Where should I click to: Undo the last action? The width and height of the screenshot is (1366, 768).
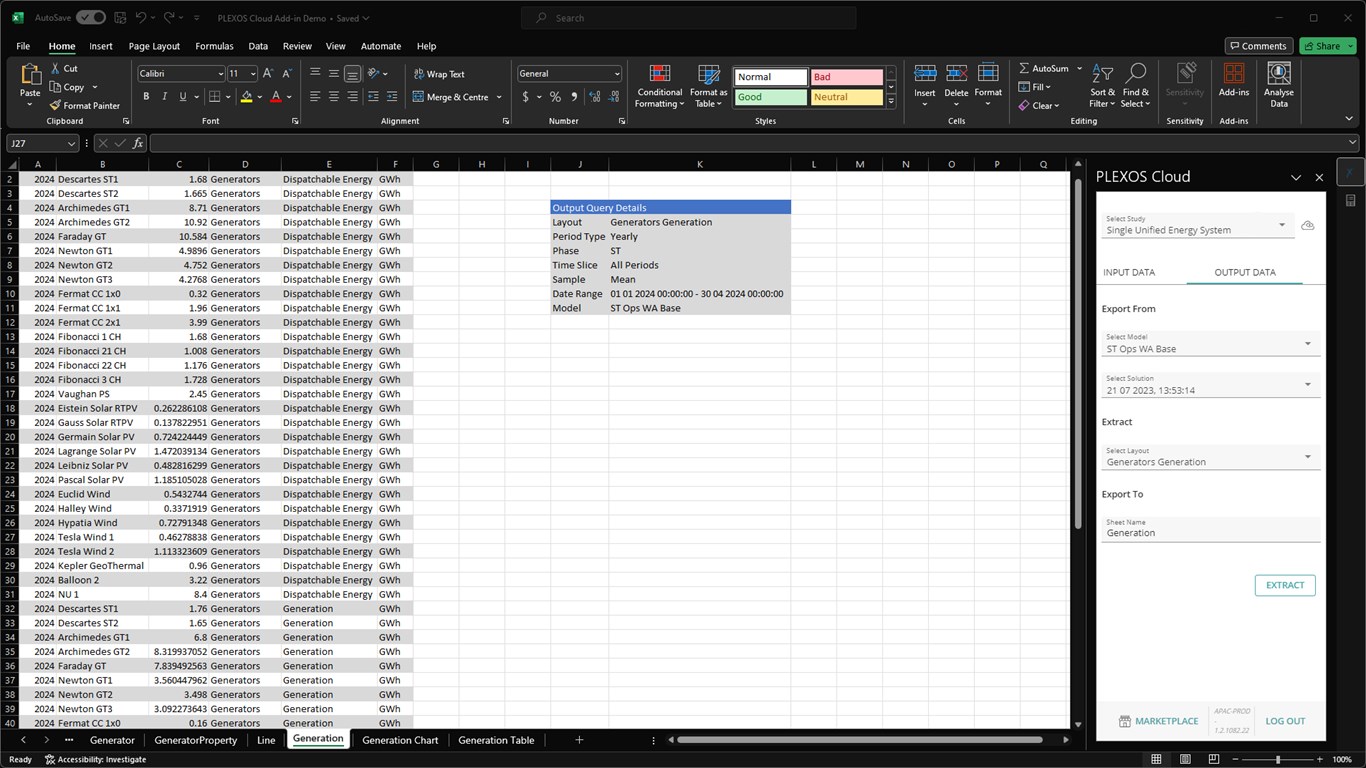141,18
